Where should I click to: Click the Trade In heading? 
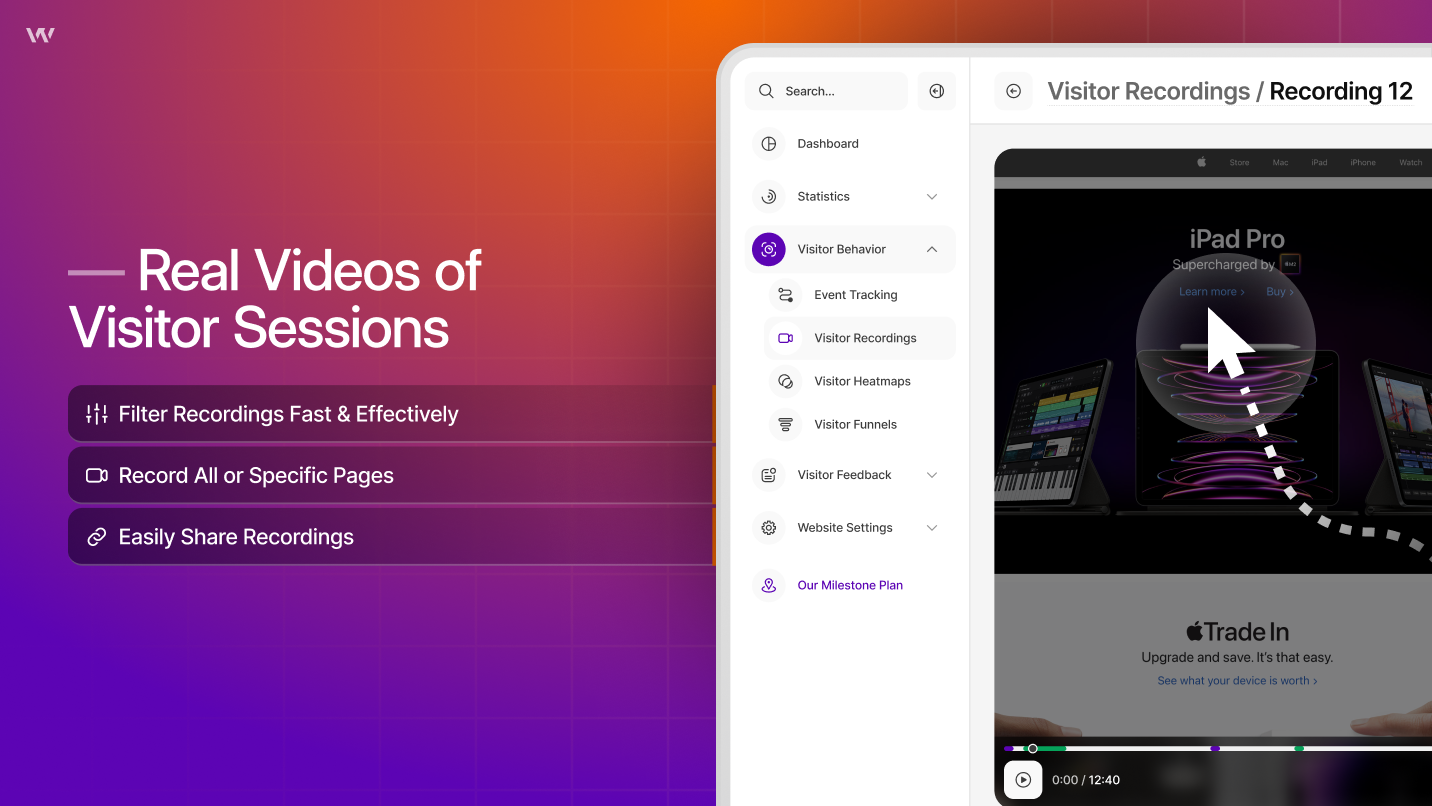point(1237,632)
